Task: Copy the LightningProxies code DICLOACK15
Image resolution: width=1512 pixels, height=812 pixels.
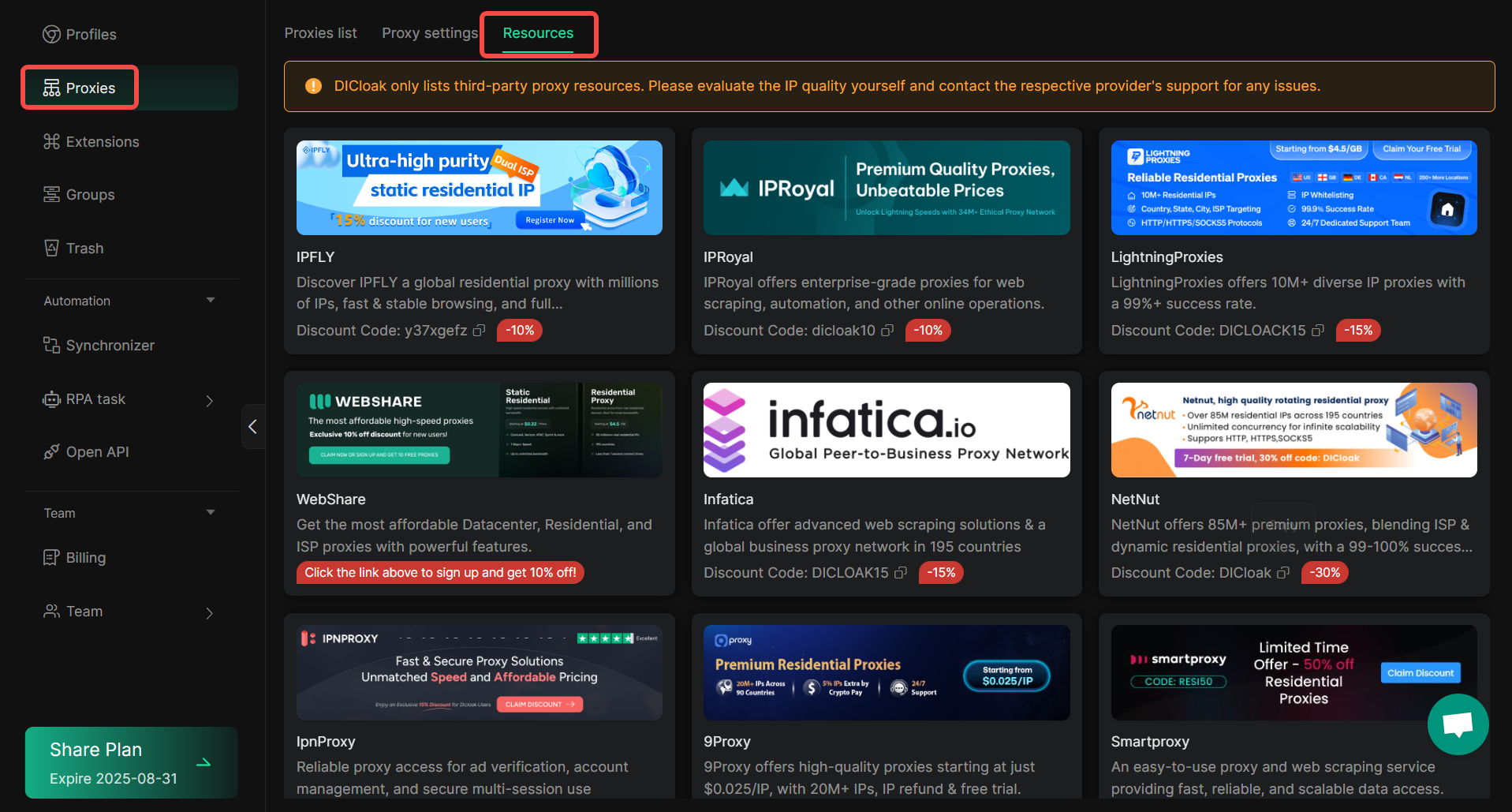Action: pos(1318,331)
